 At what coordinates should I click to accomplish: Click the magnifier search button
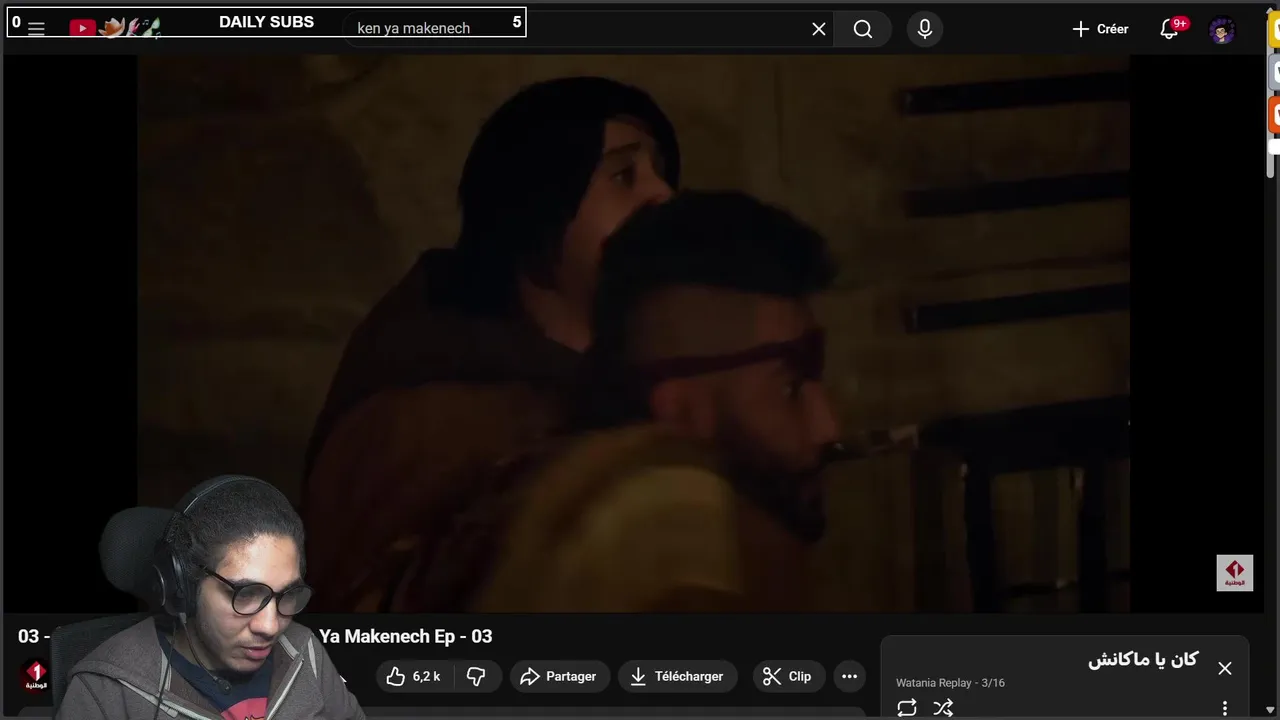point(863,29)
